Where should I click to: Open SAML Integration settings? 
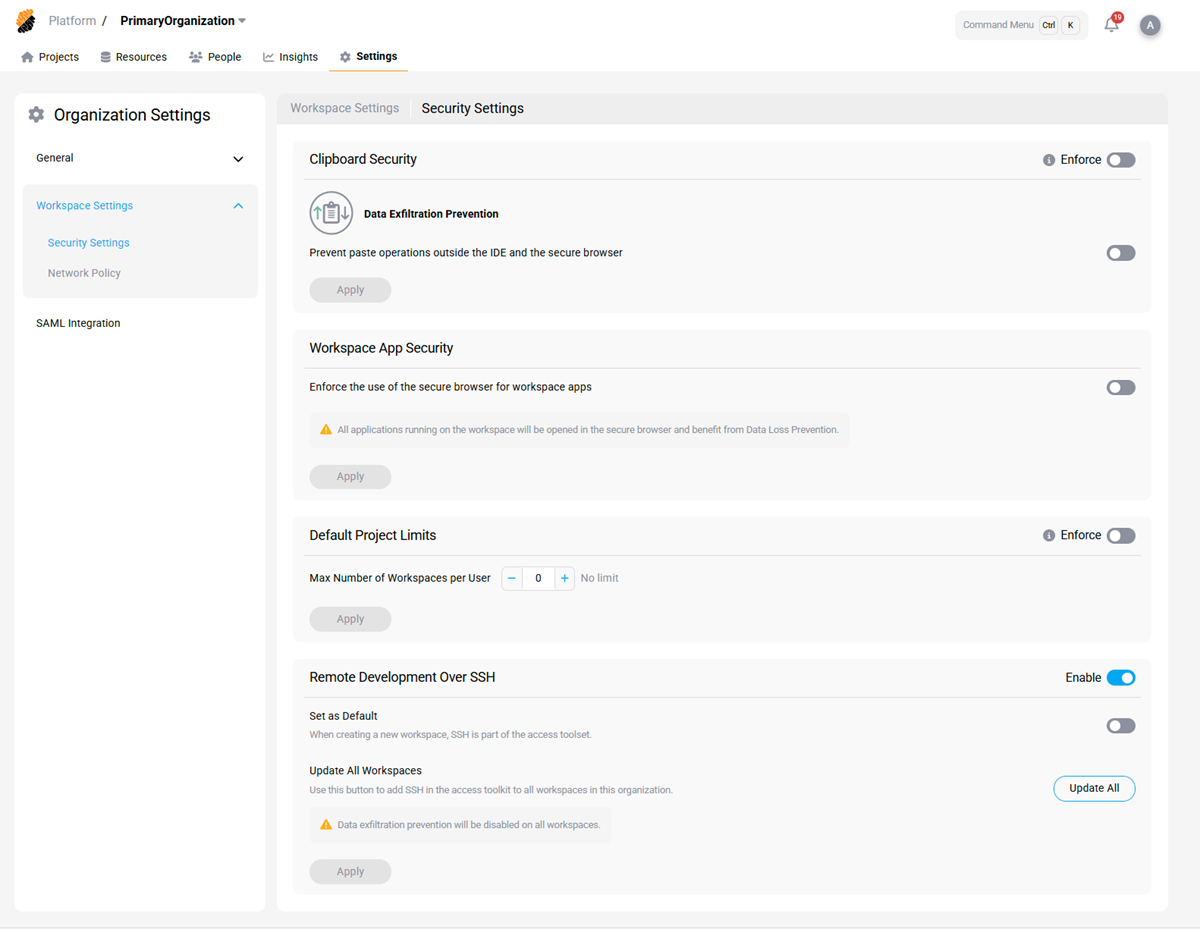coord(78,322)
